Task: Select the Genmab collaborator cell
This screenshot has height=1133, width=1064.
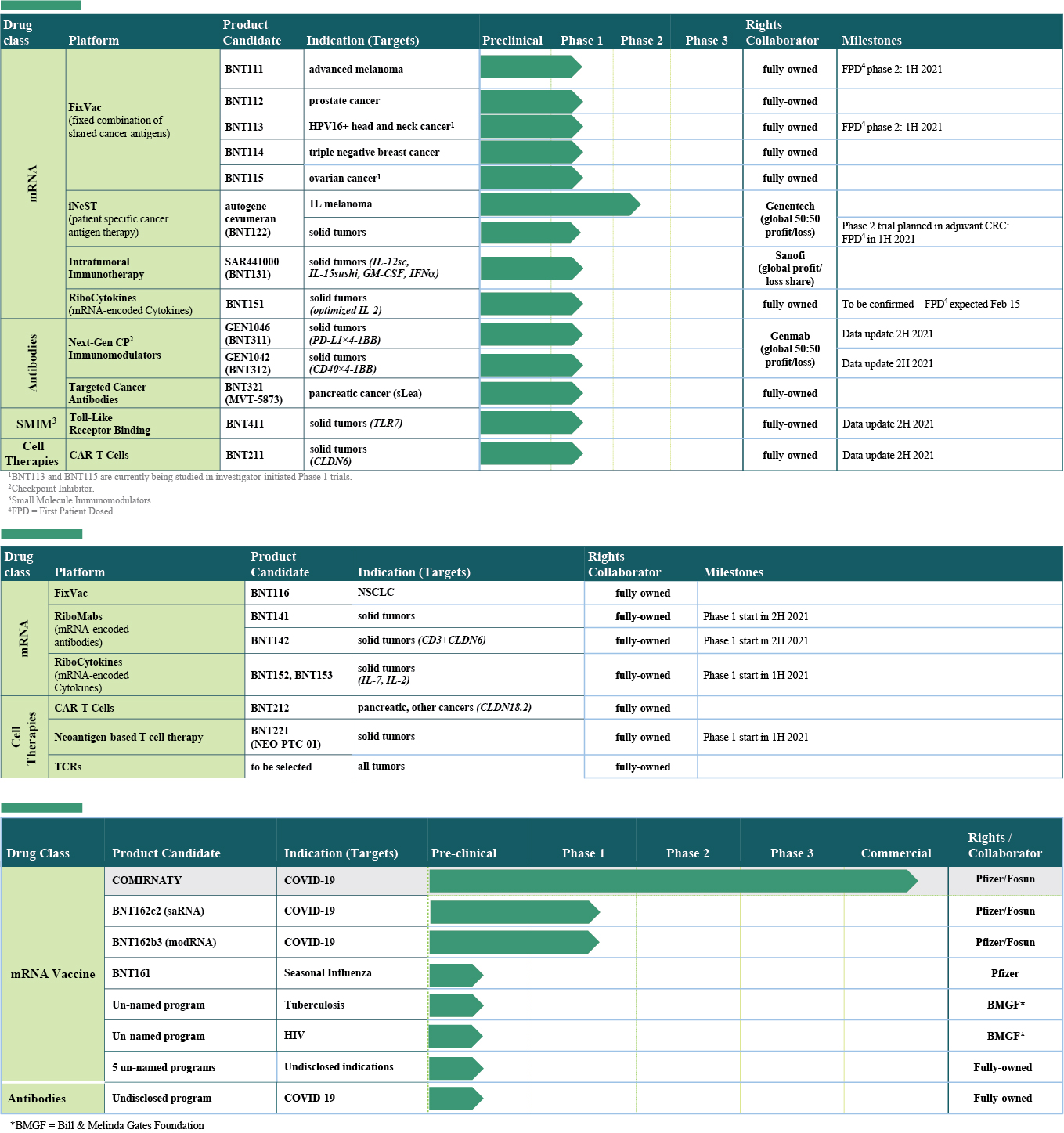Action: (x=790, y=349)
